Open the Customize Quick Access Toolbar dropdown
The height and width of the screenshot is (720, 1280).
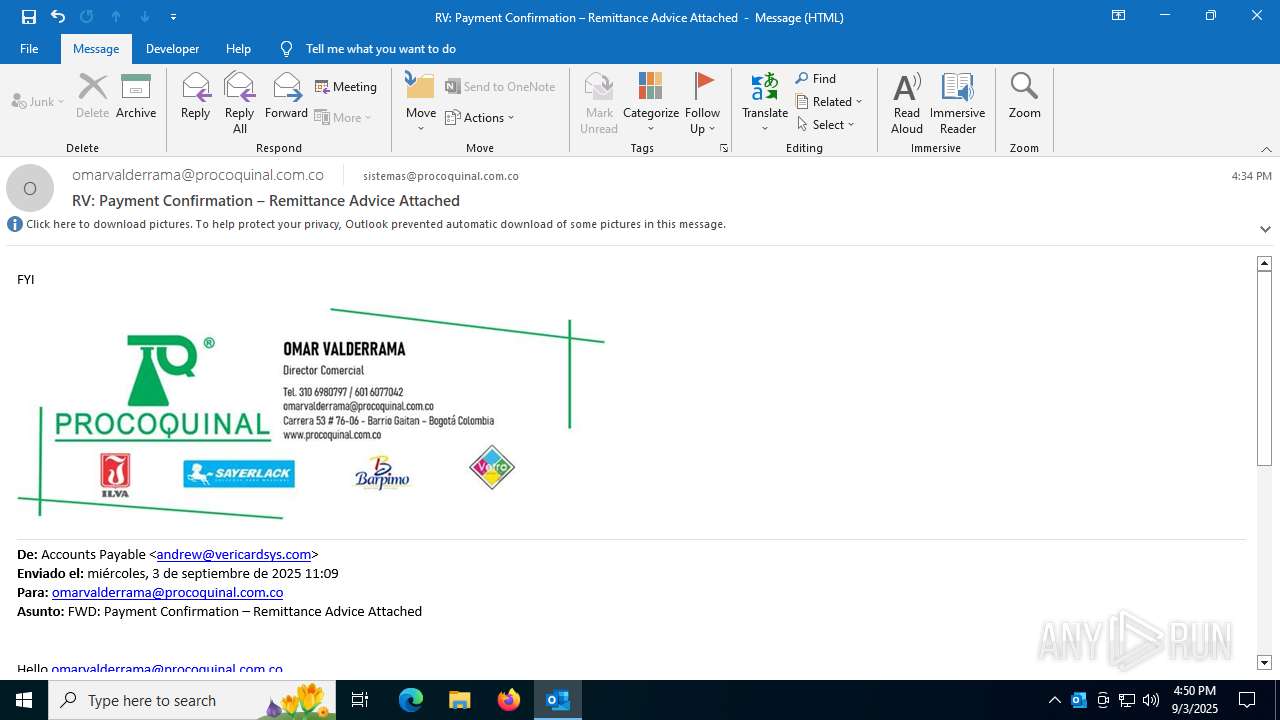tap(174, 17)
